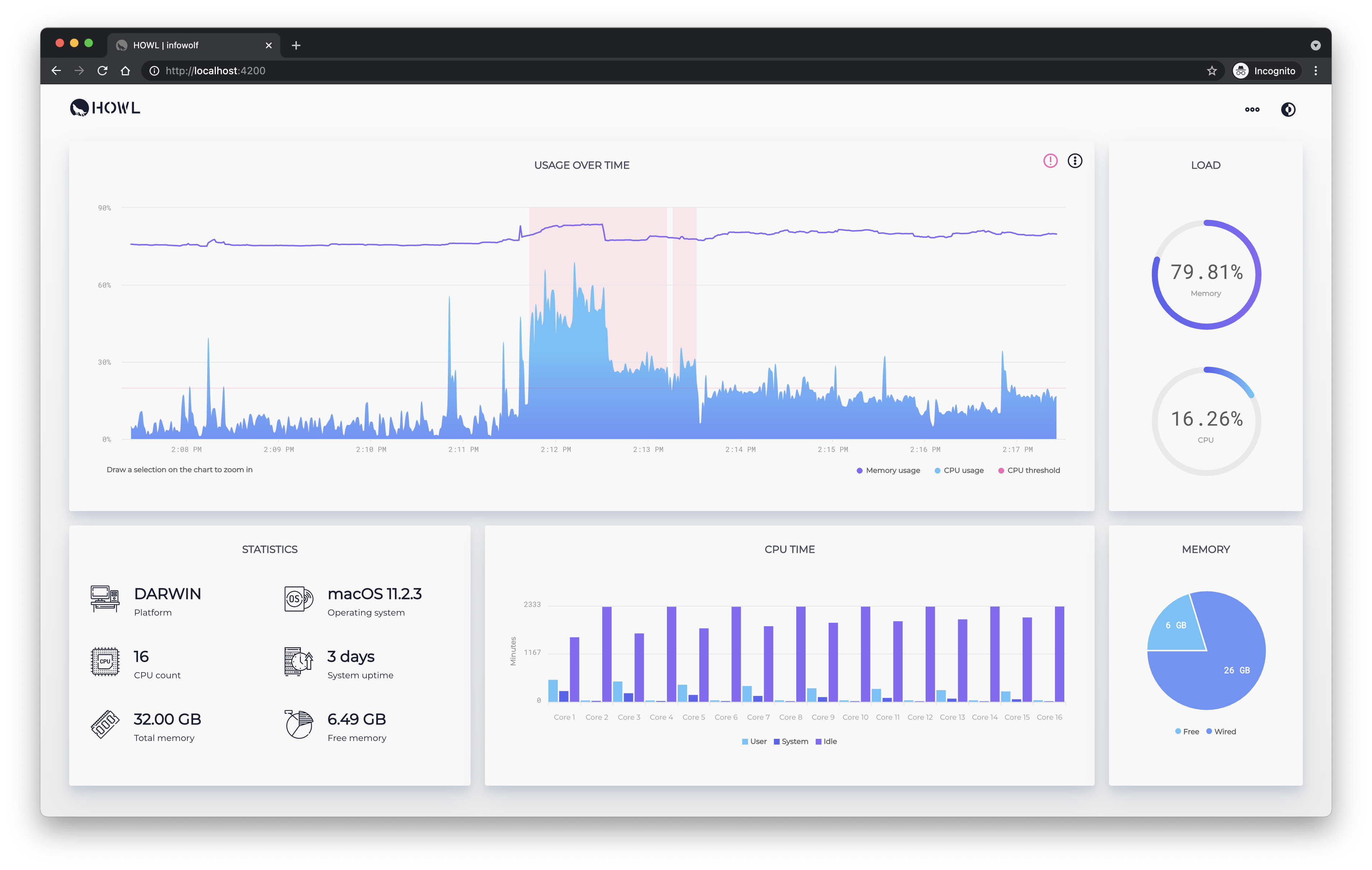Toggle User series in CPU time legend
The width and height of the screenshot is (1372, 870).
point(754,741)
